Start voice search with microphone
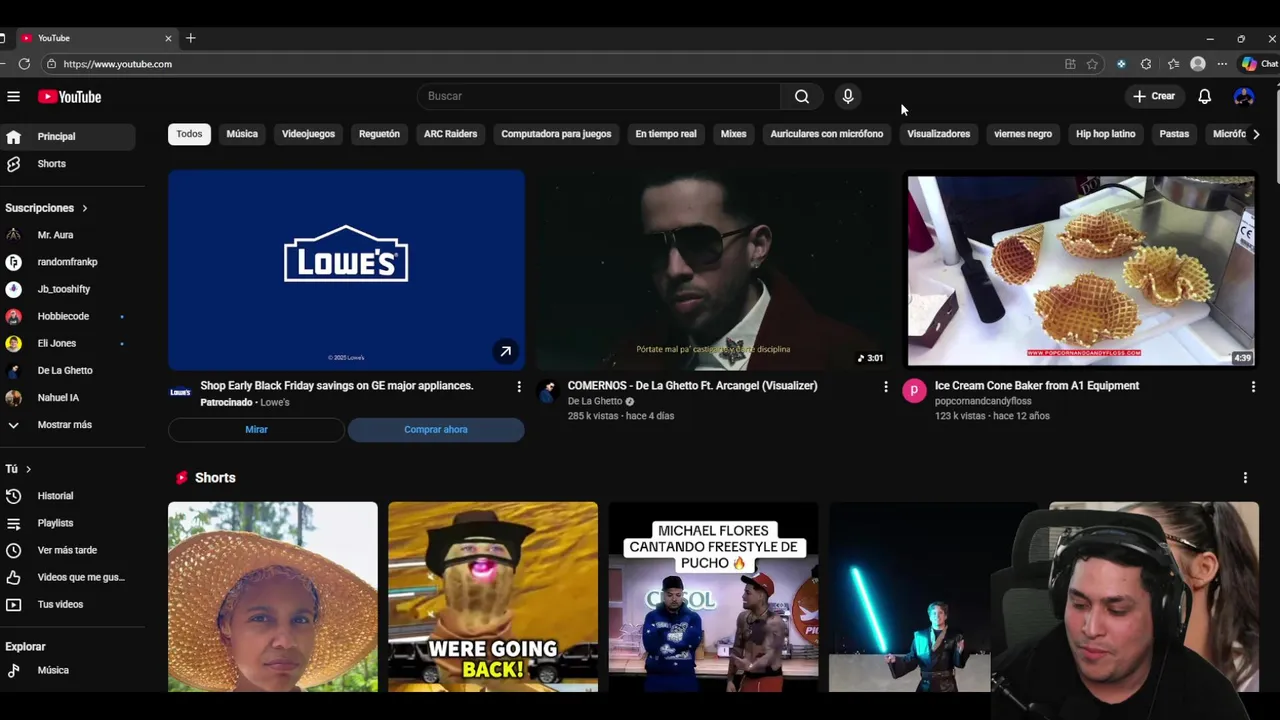1280x720 pixels. [x=848, y=96]
